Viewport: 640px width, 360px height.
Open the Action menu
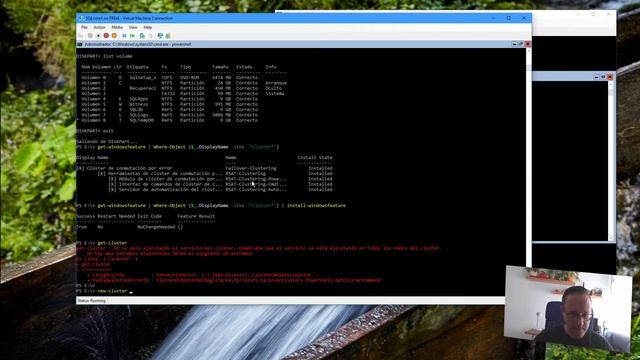99,27
